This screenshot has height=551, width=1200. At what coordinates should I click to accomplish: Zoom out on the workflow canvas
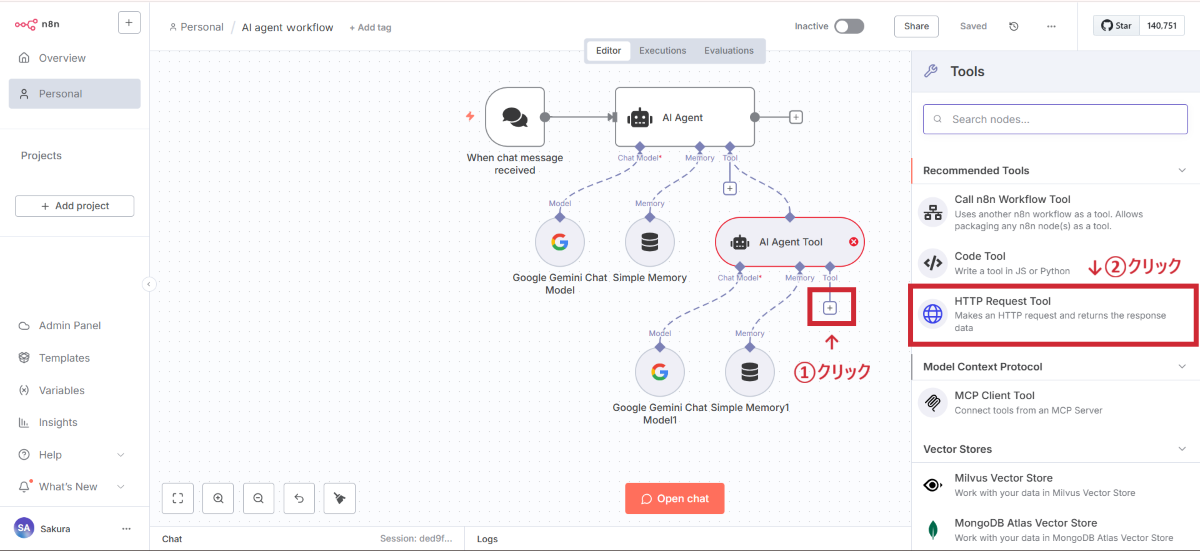(258, 498)
